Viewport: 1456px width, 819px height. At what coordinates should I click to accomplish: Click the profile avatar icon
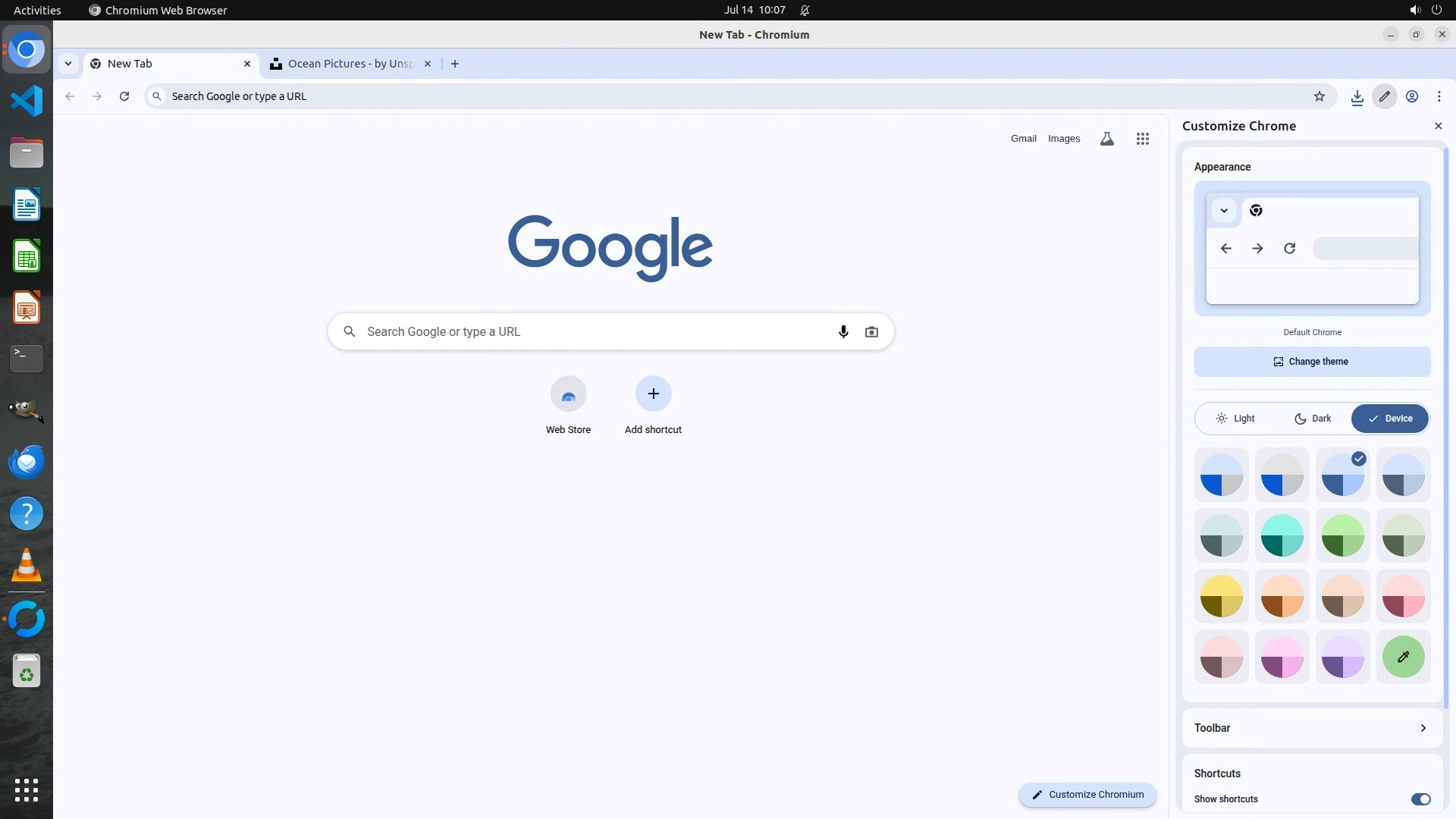tap(1412, 96)
